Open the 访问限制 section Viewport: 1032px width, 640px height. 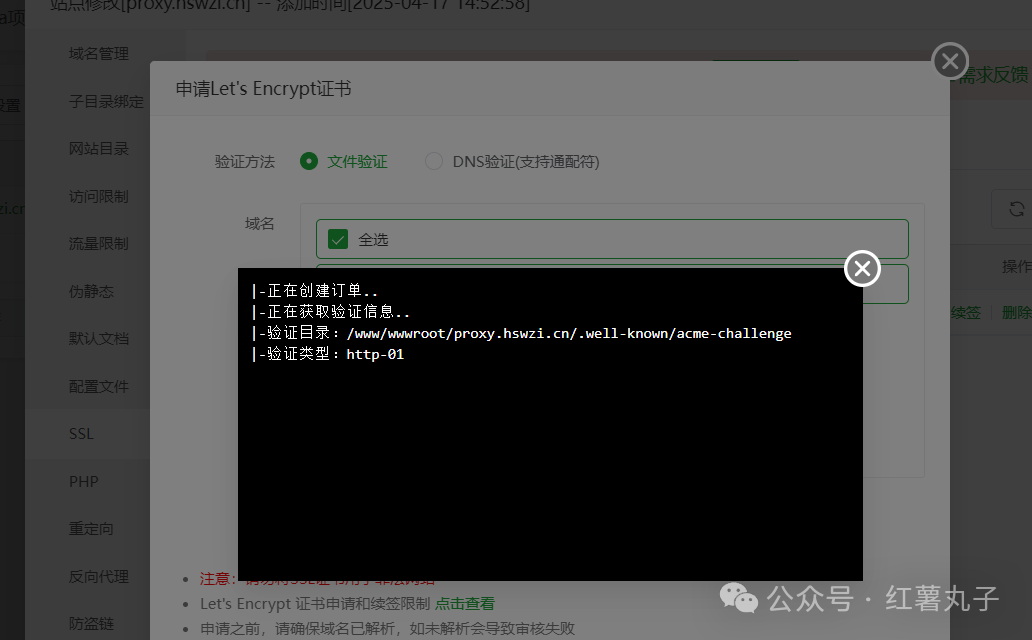(99, 196)
